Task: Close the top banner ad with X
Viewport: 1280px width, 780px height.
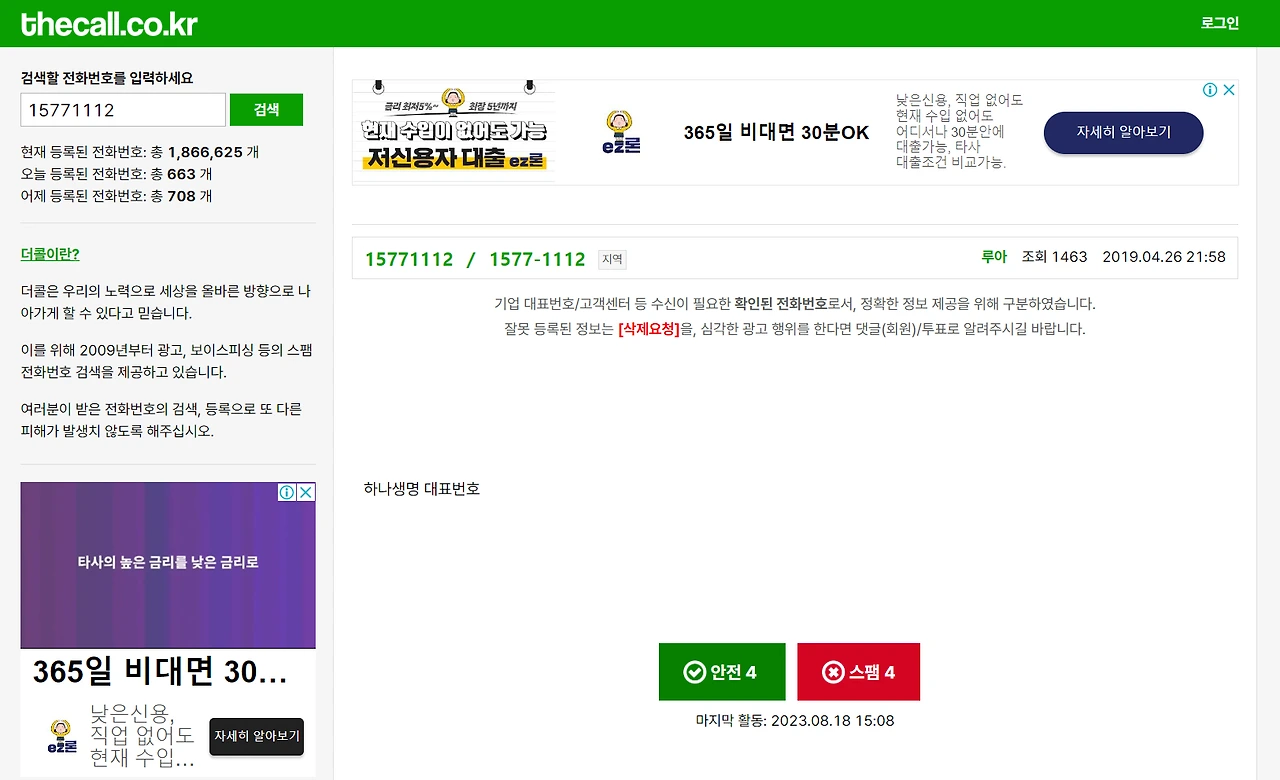Action: tap(1229, 90)
